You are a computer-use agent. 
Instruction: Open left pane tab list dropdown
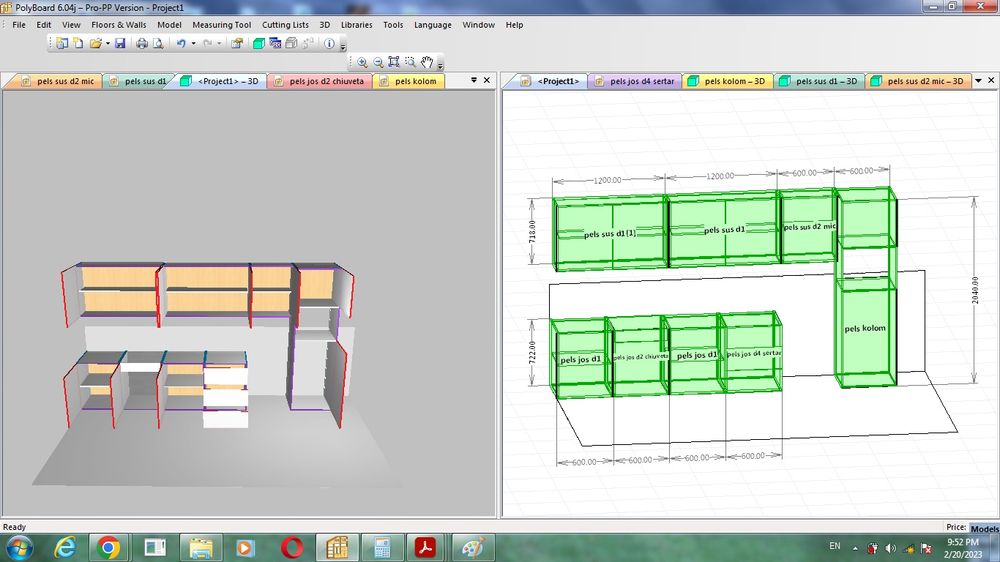click(474, 81)
